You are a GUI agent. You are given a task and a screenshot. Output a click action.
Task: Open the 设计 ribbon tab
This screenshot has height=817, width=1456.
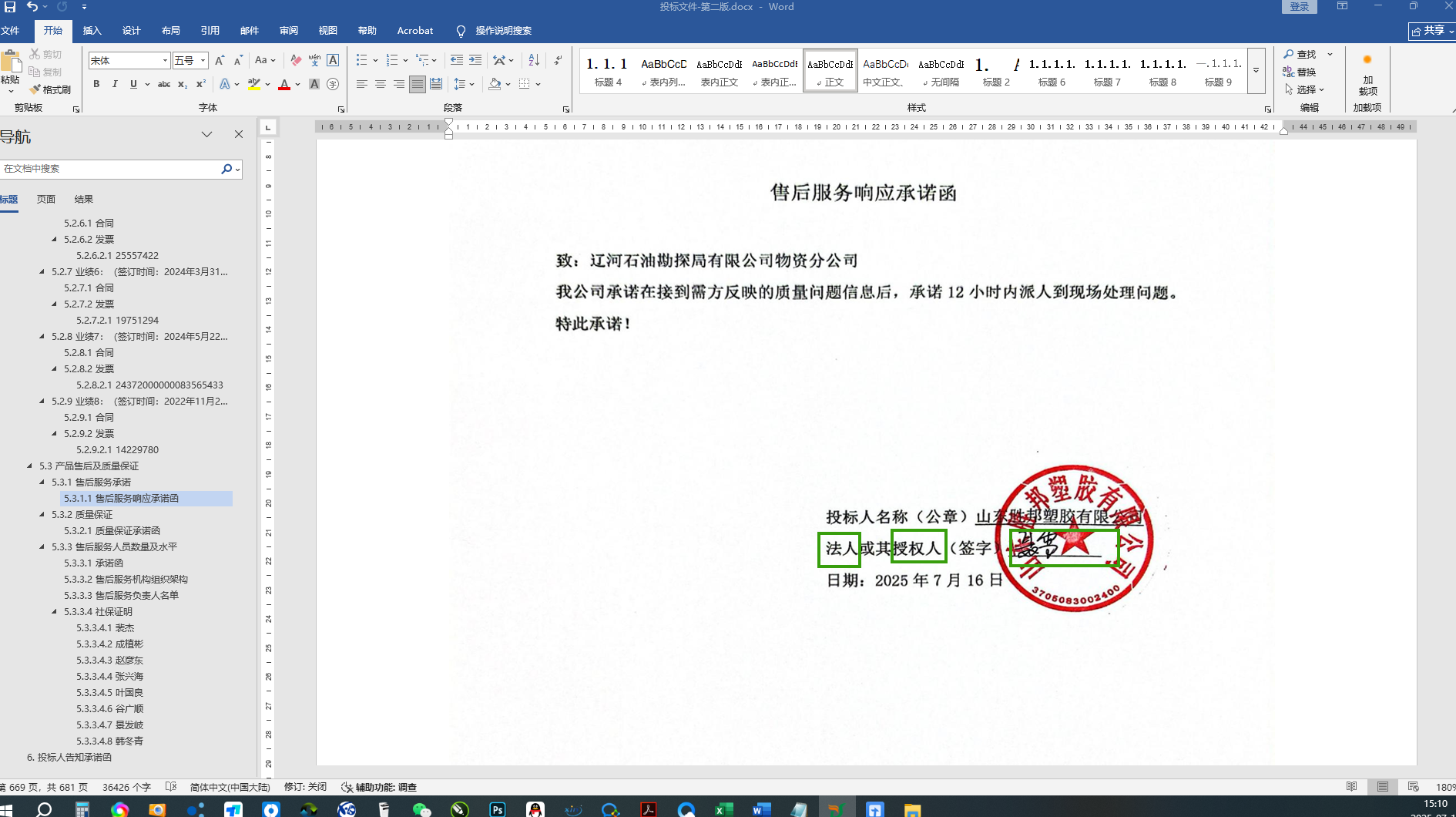coord(132,31)
